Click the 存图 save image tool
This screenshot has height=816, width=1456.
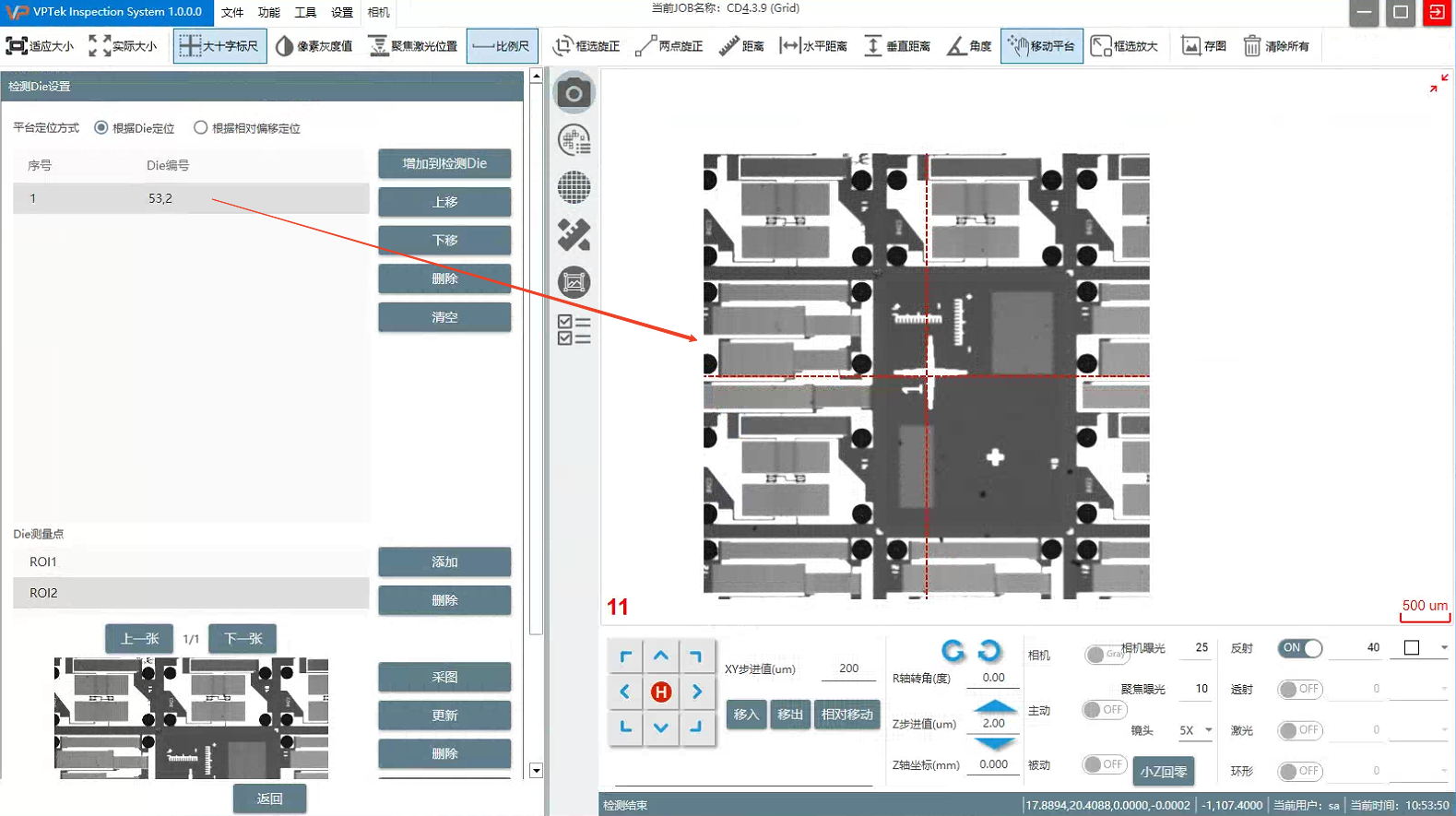click(x=1204, y=46)
